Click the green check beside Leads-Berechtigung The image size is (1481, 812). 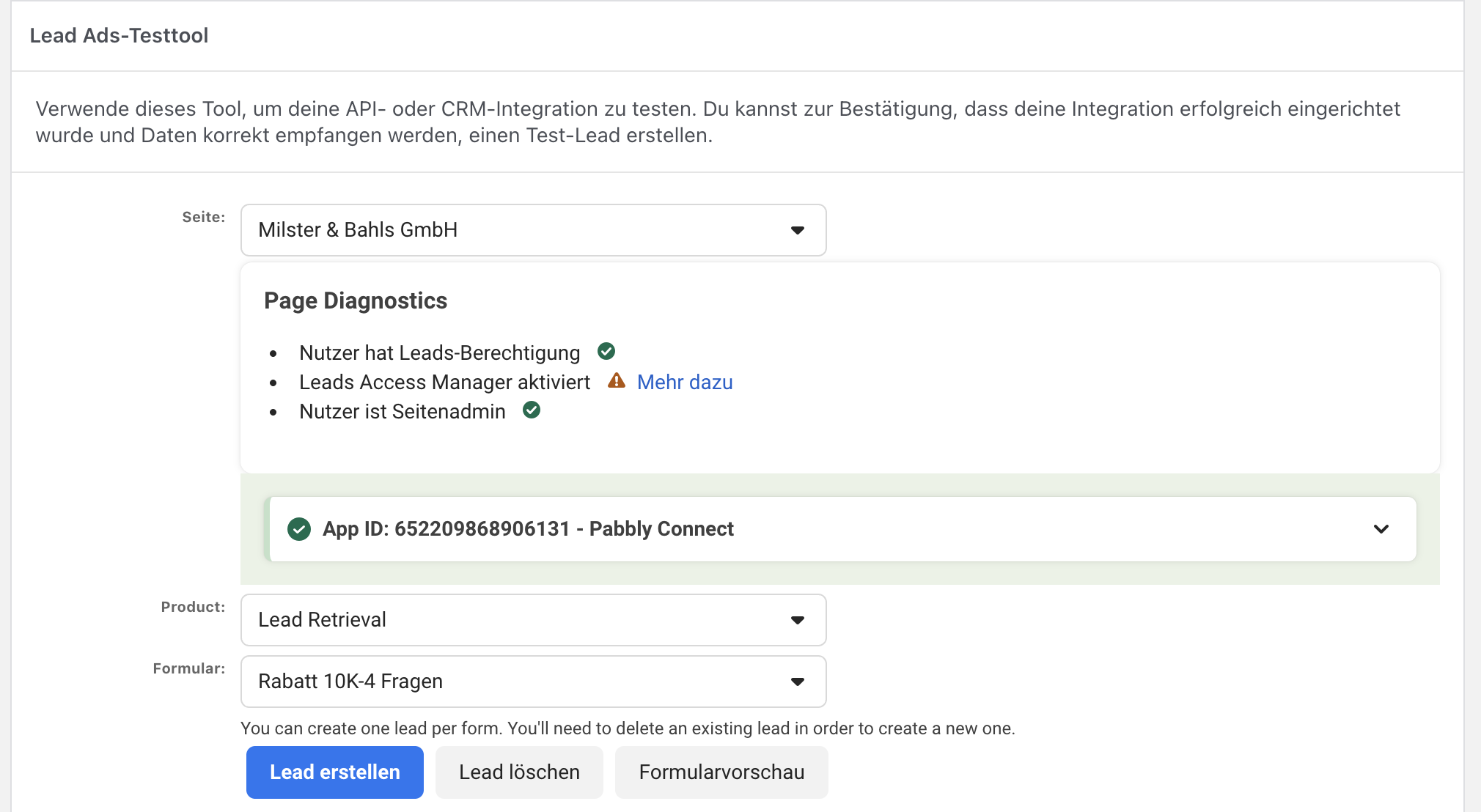(x=606, y=351)
